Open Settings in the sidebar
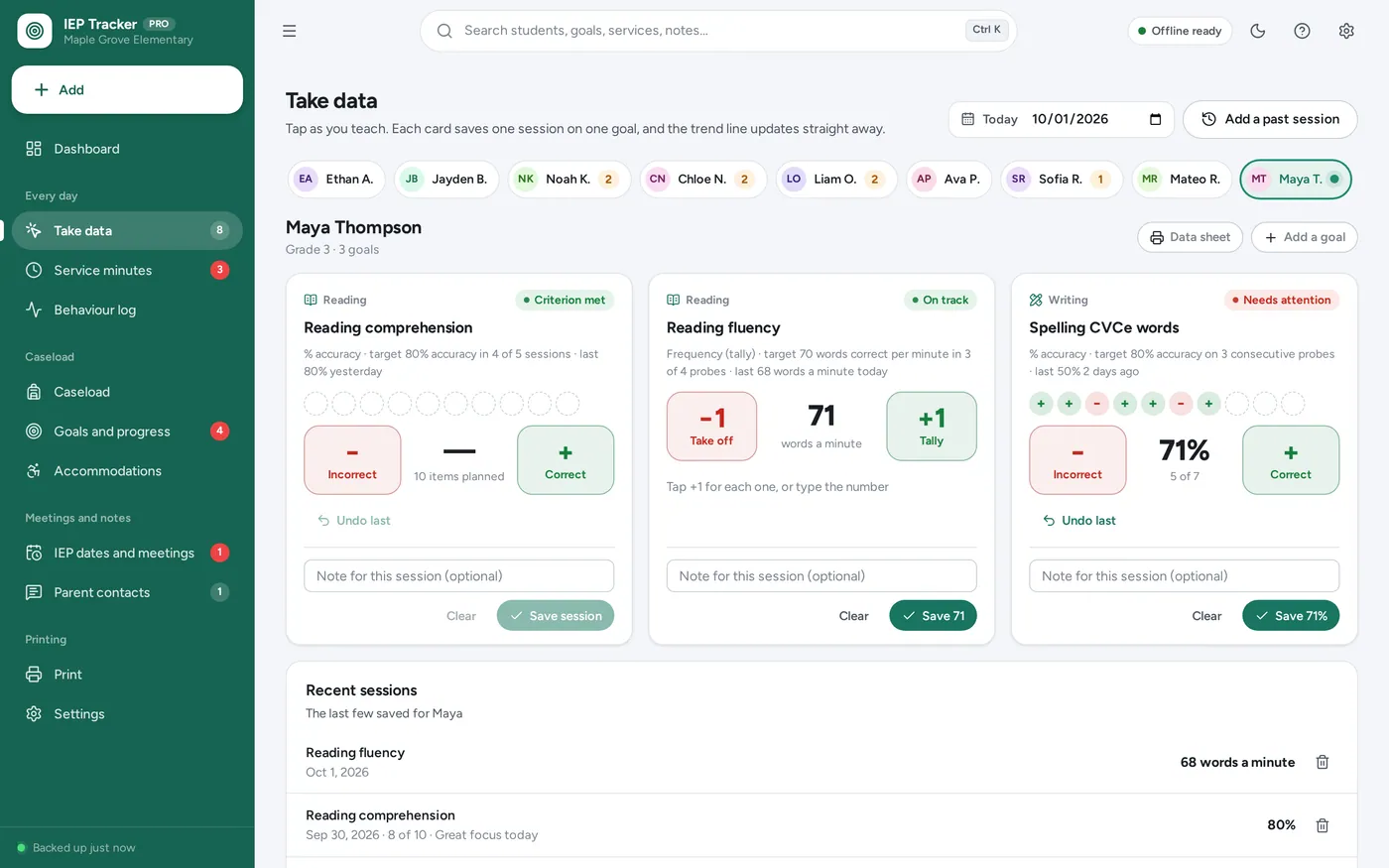This screenshot has width=1389, height=868. click(x=127, y=714)
